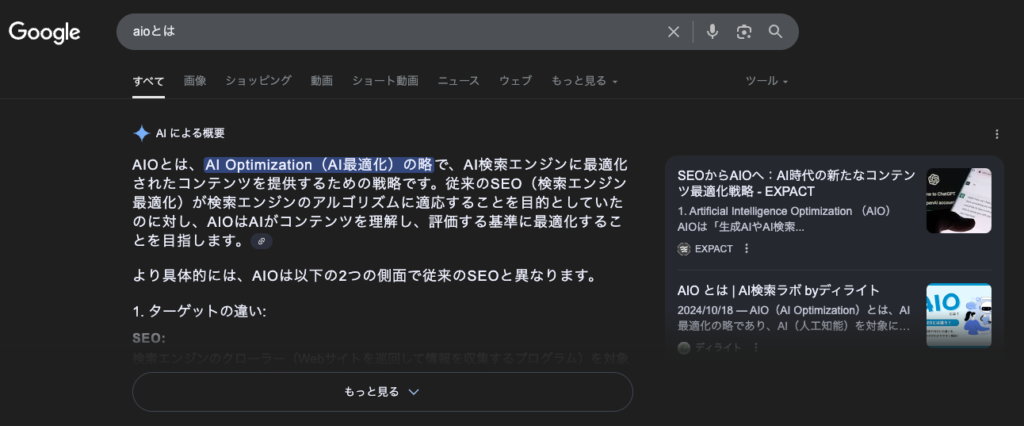Open three-dot menu next to EXPACT
The height and width of the screenshot is (426, 1024).
746,249
